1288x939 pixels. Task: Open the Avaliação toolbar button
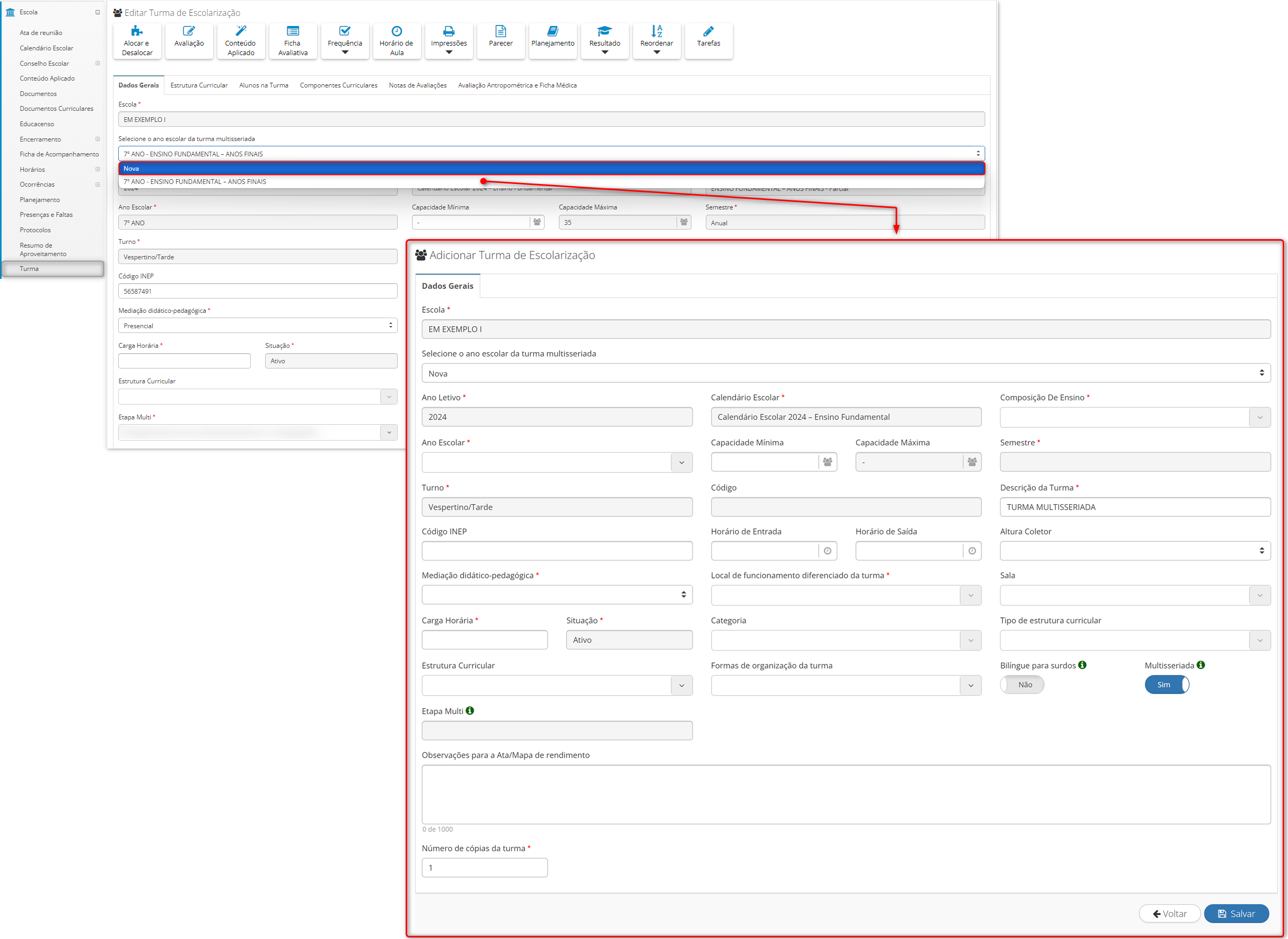click(x=189, y=40)
